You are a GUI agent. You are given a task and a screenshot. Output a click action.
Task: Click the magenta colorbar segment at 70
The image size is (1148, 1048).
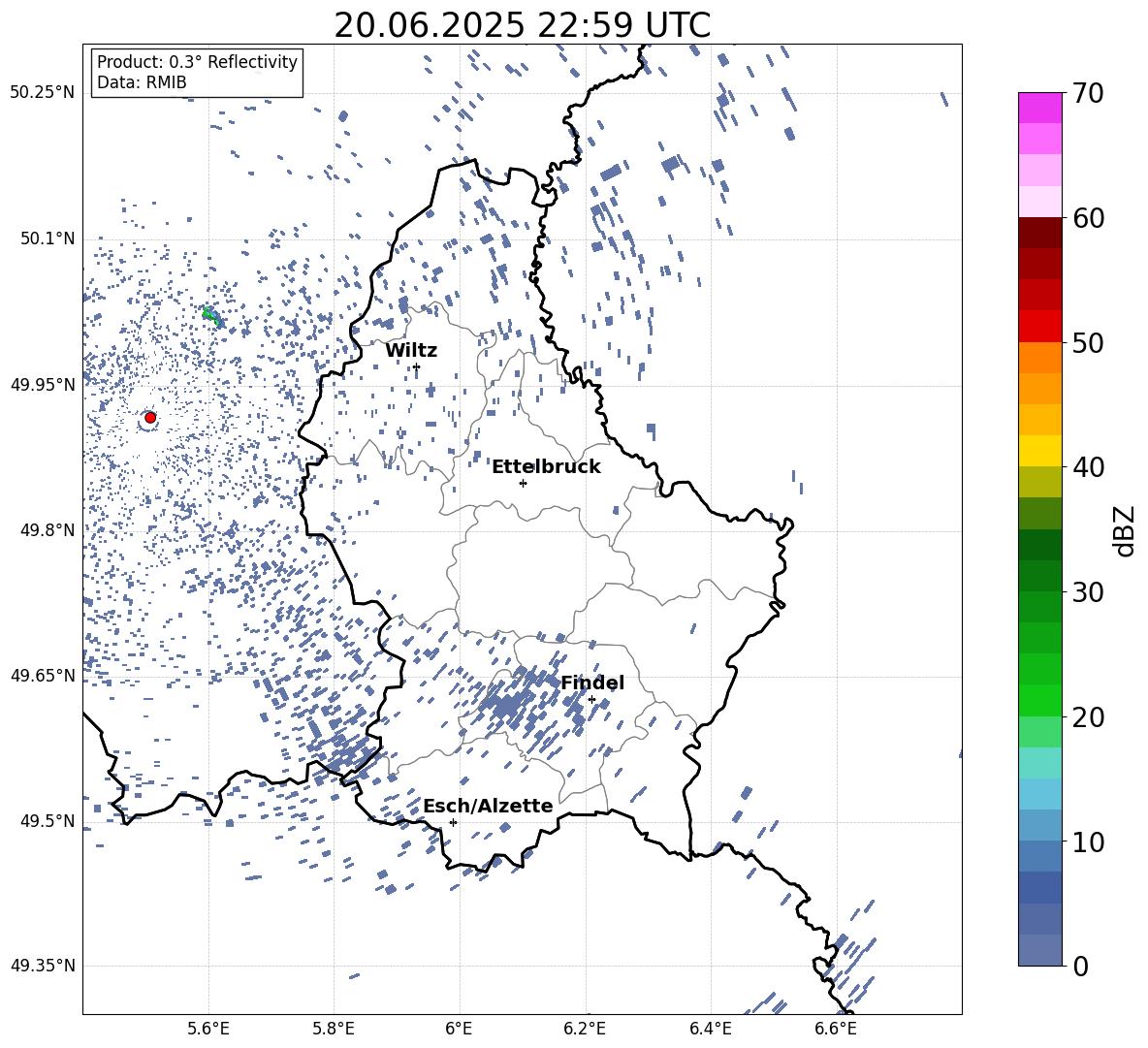(1040, 108)
